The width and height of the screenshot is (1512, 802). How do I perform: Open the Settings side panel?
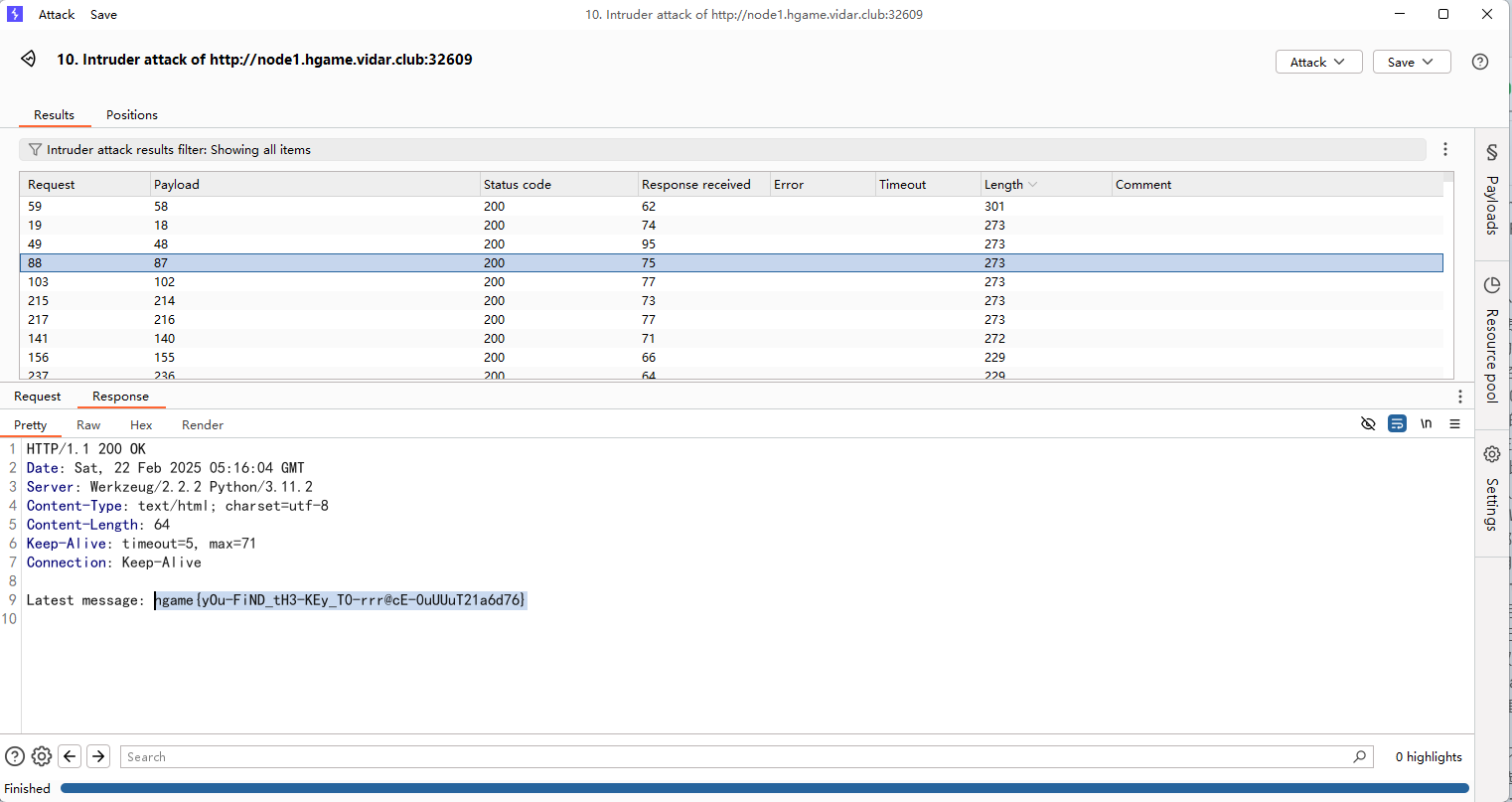pyautogui.click(x=1491, y=489)
